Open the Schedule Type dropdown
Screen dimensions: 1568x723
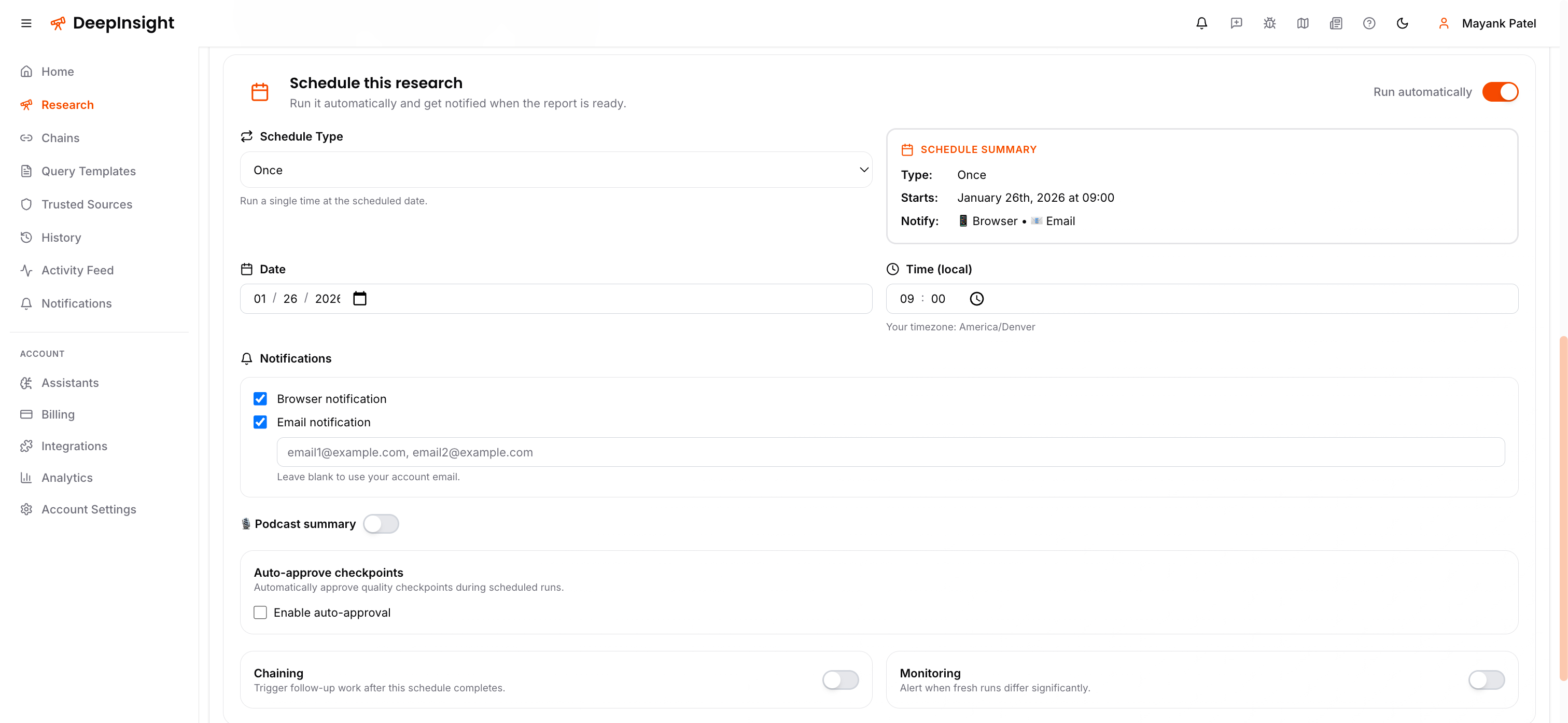pyautogui.click(x=556, y=170)
